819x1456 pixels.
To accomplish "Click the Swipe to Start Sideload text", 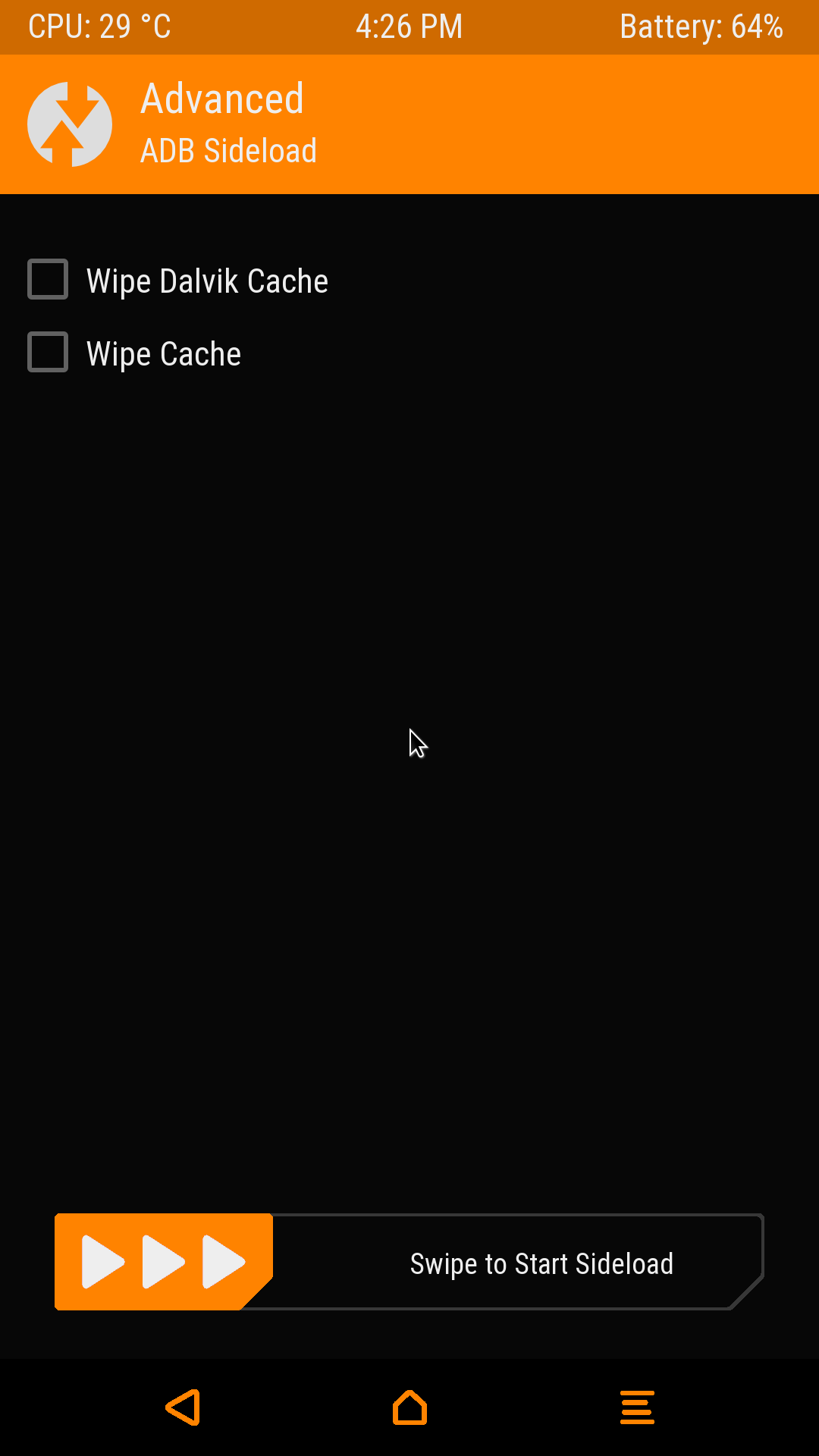I will 541,1264.
